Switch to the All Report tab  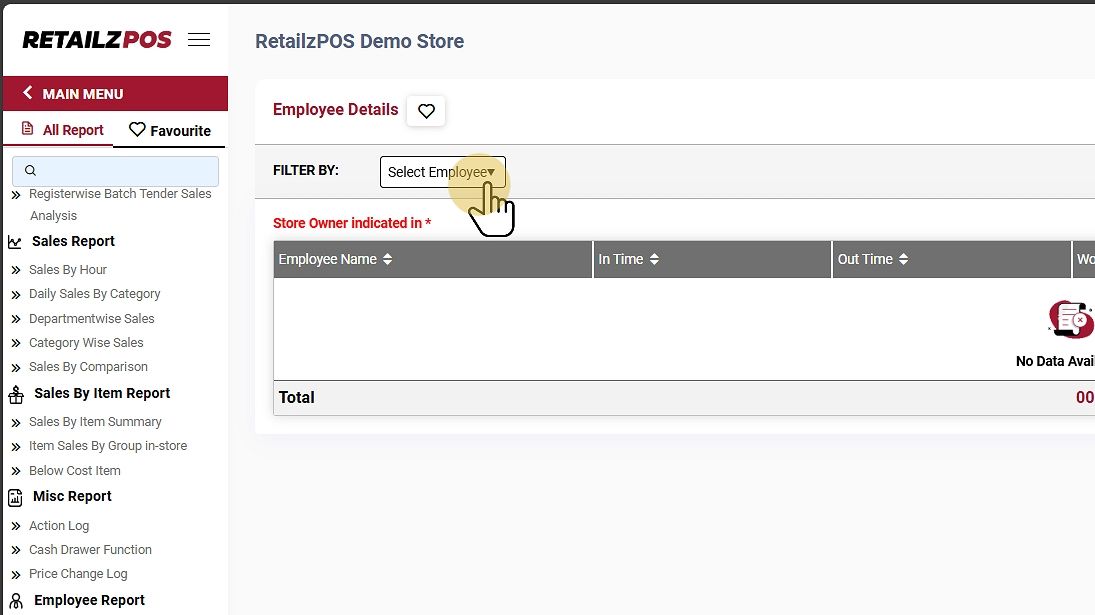[62, 130]
